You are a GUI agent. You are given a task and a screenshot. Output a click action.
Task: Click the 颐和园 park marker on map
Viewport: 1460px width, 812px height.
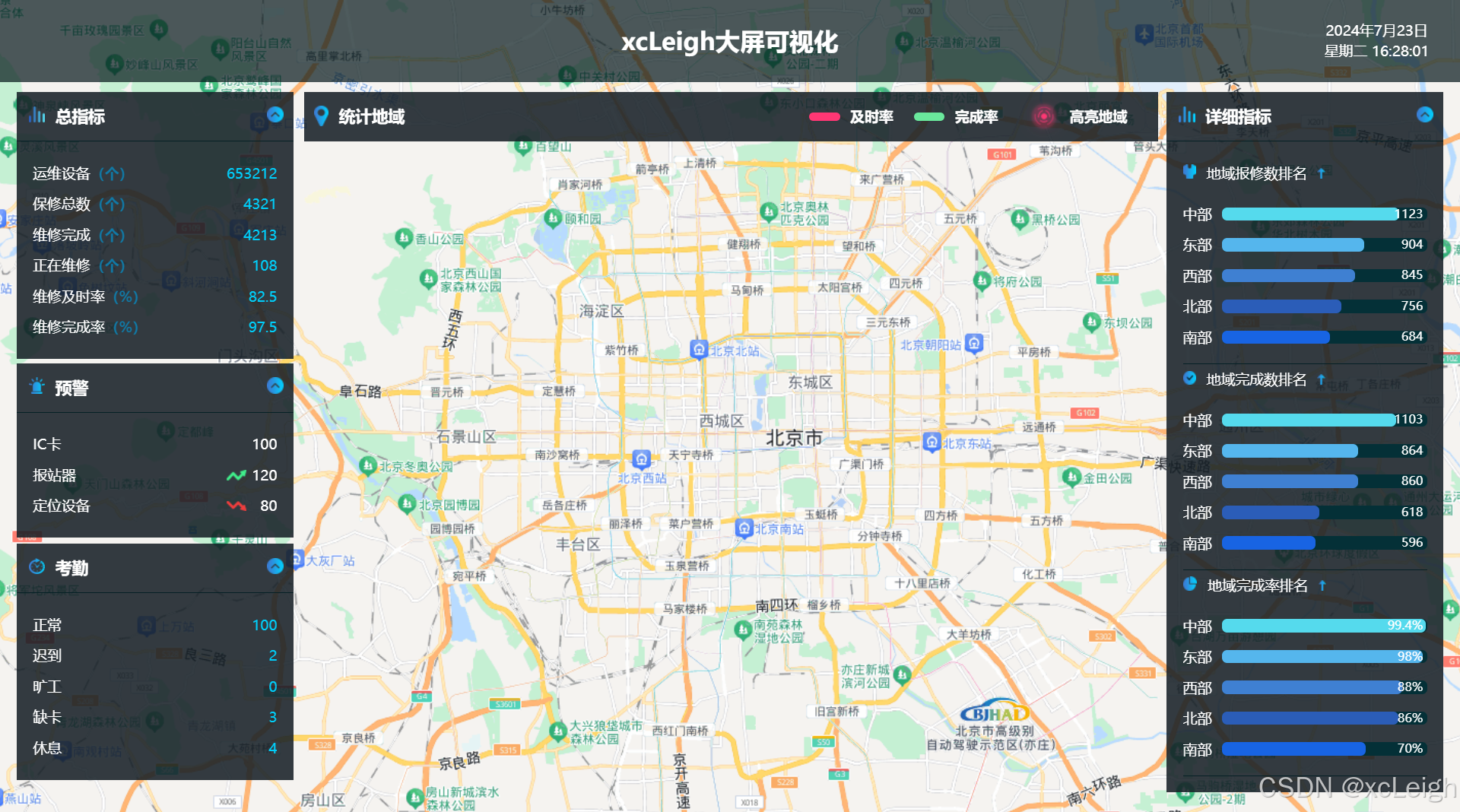tap(554, 218)
